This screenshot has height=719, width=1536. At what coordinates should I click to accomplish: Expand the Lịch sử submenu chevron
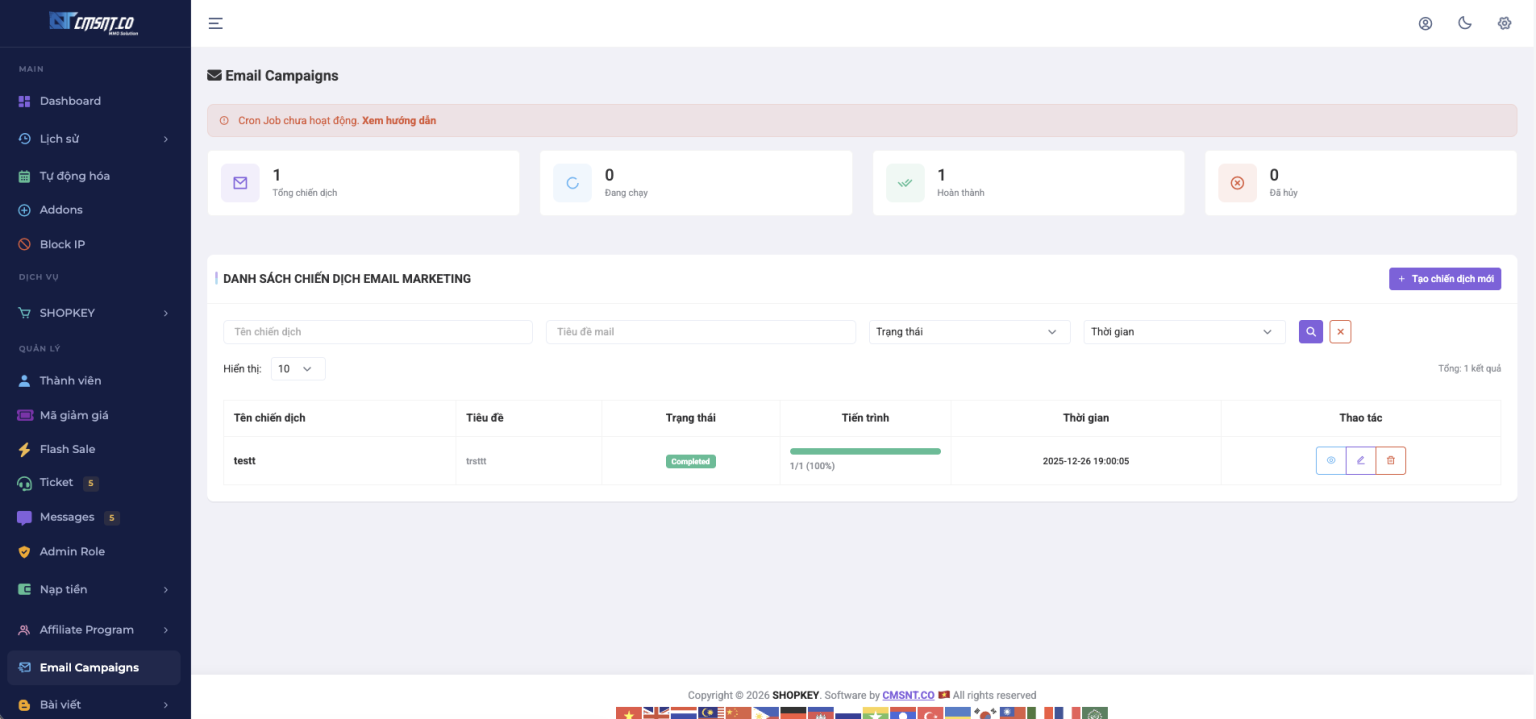tap(166, 139)
